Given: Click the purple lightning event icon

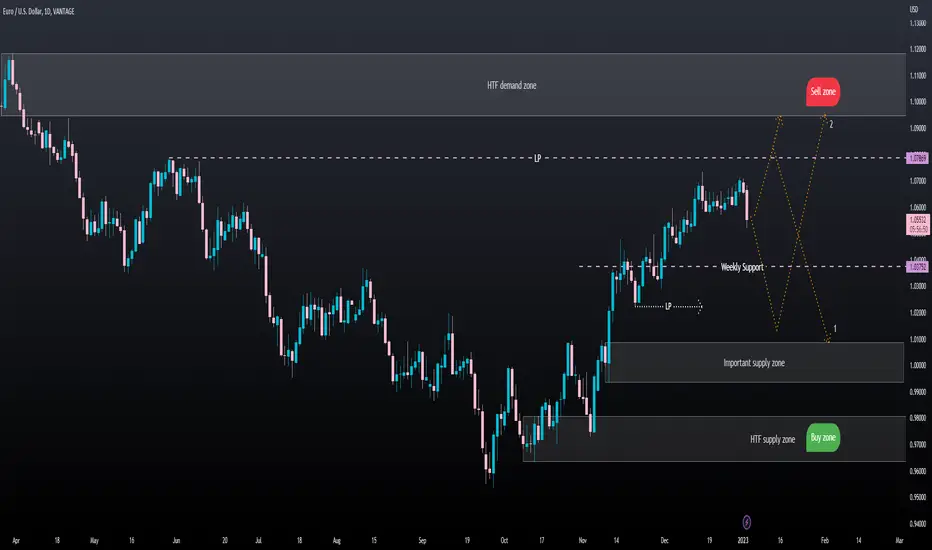Looking at the screenshot, I should (747, 522).
